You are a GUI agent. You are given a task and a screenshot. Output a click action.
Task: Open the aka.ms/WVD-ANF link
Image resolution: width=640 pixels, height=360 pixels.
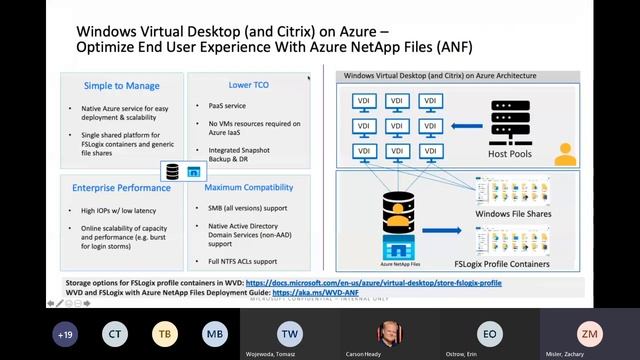(x=316, y=293)
